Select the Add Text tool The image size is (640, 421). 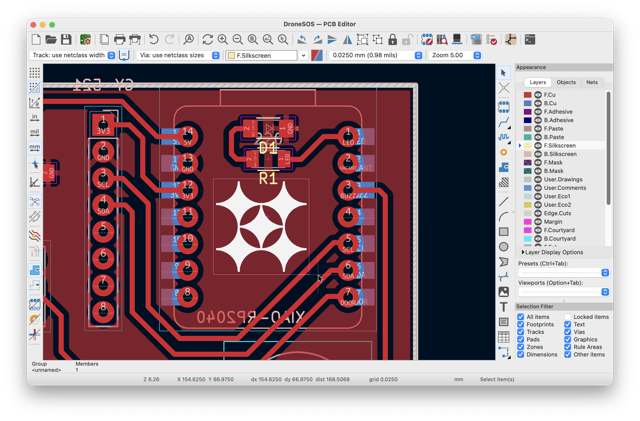[504, 307]
